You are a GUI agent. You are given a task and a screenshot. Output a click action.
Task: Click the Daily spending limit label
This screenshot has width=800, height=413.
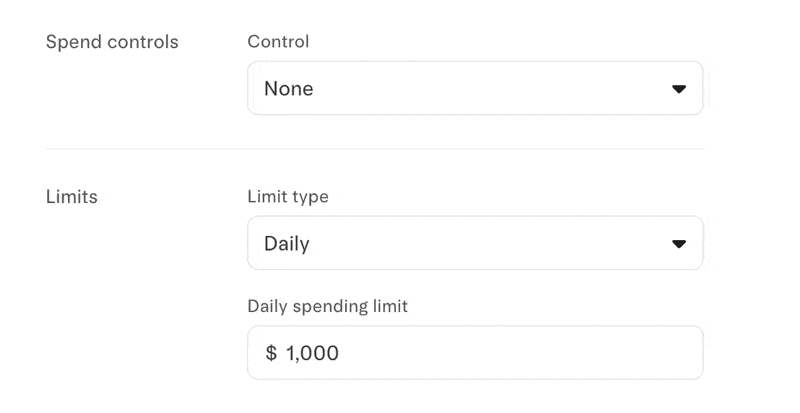click(x=328, y=306)
